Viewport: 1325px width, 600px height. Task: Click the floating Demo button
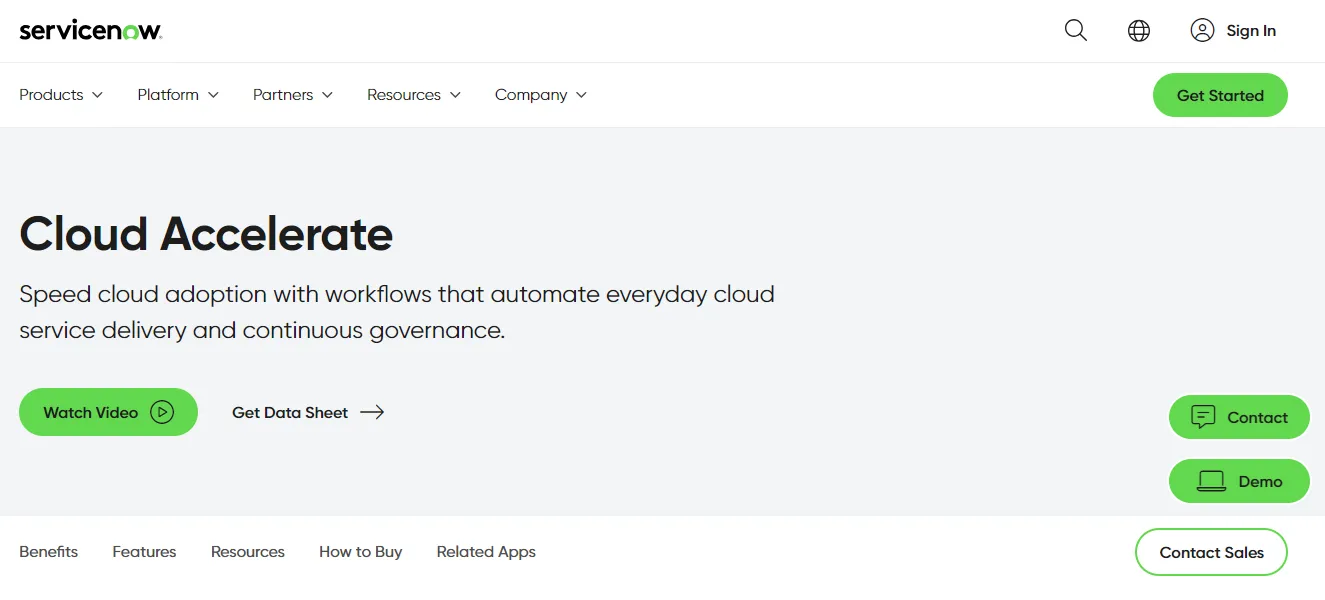click(1239, 481)
